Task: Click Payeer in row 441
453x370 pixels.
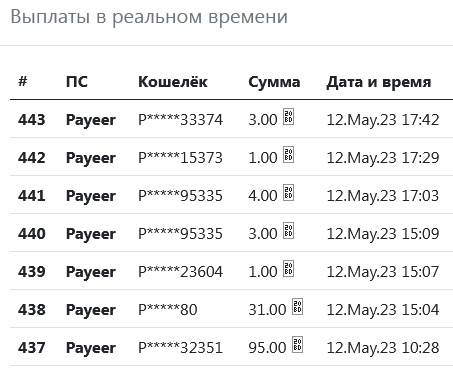Action: pyautogui.click(x=91, y=196)
